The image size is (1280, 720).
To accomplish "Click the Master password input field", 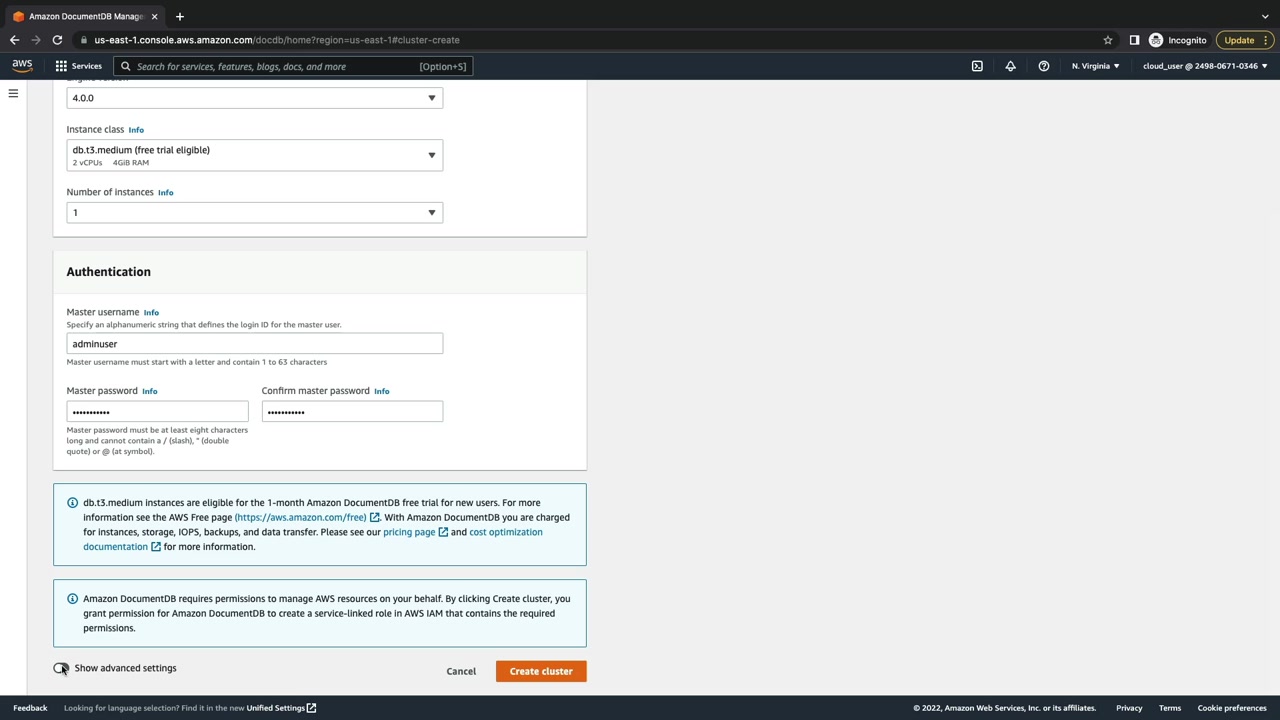I will point(158,412).
